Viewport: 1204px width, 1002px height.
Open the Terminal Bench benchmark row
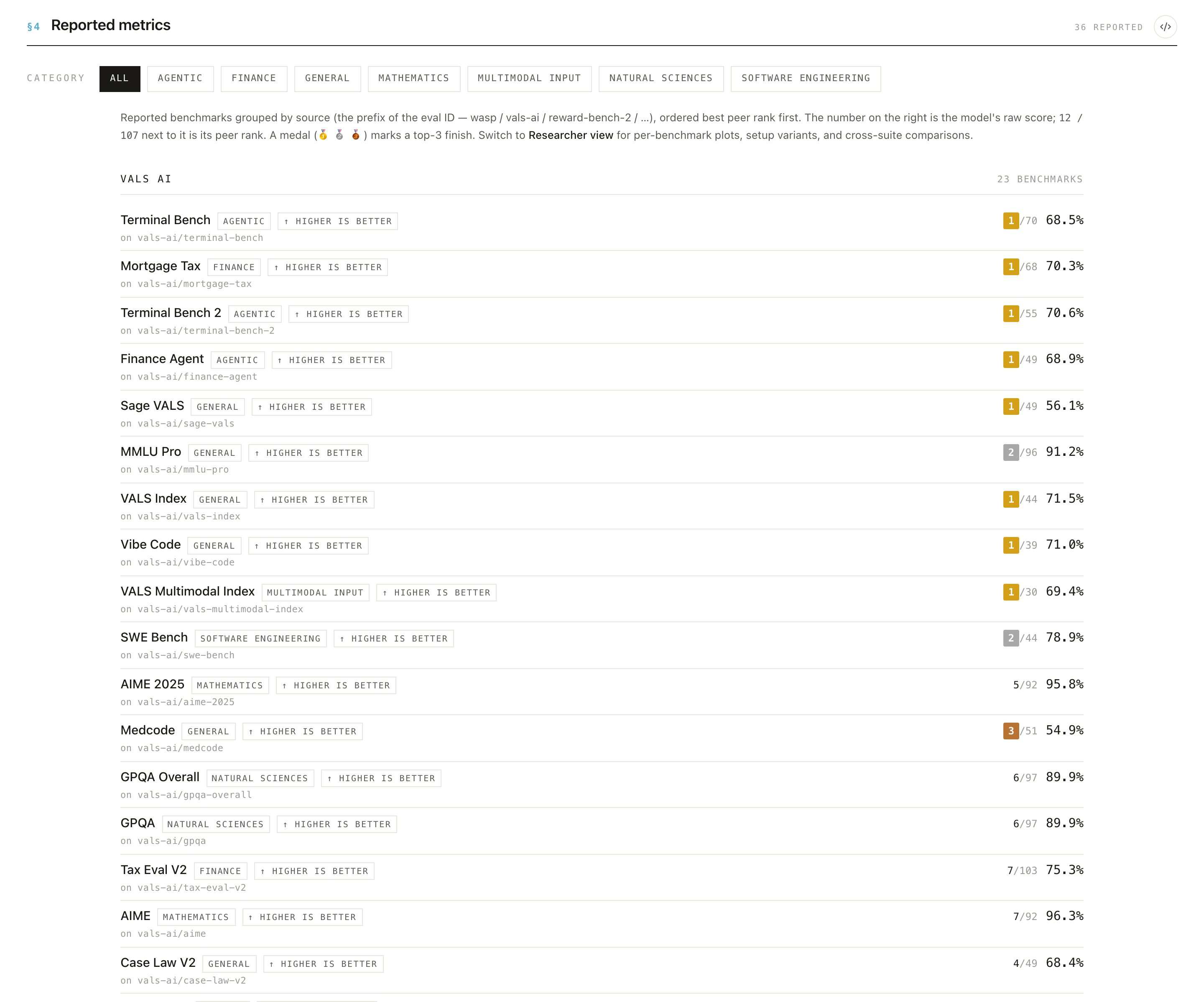click(602, 227)
